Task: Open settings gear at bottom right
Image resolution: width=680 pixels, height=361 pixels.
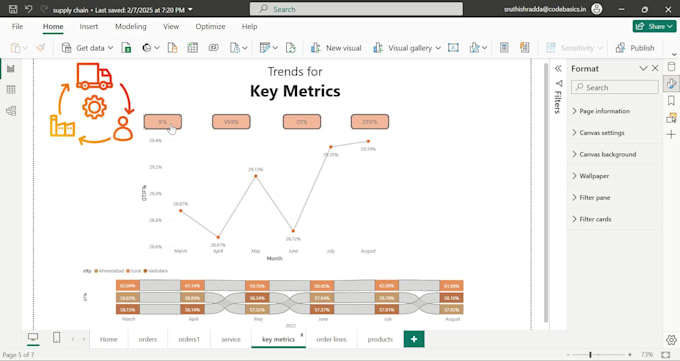Action: point(671,340)
